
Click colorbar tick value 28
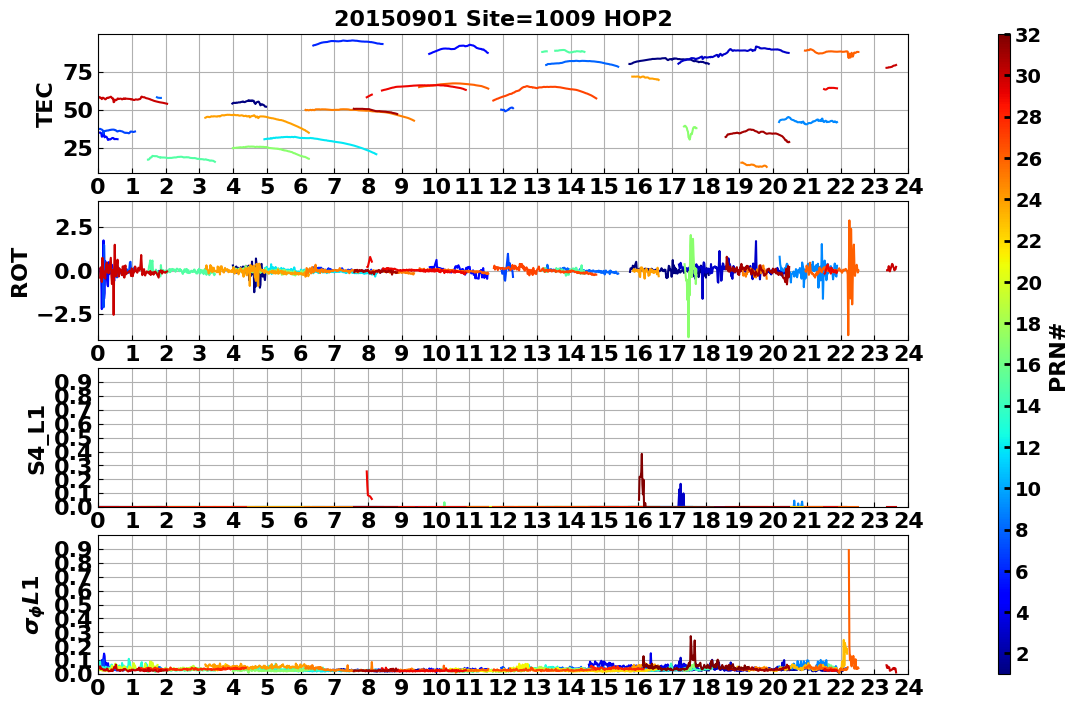[1028, 117]
